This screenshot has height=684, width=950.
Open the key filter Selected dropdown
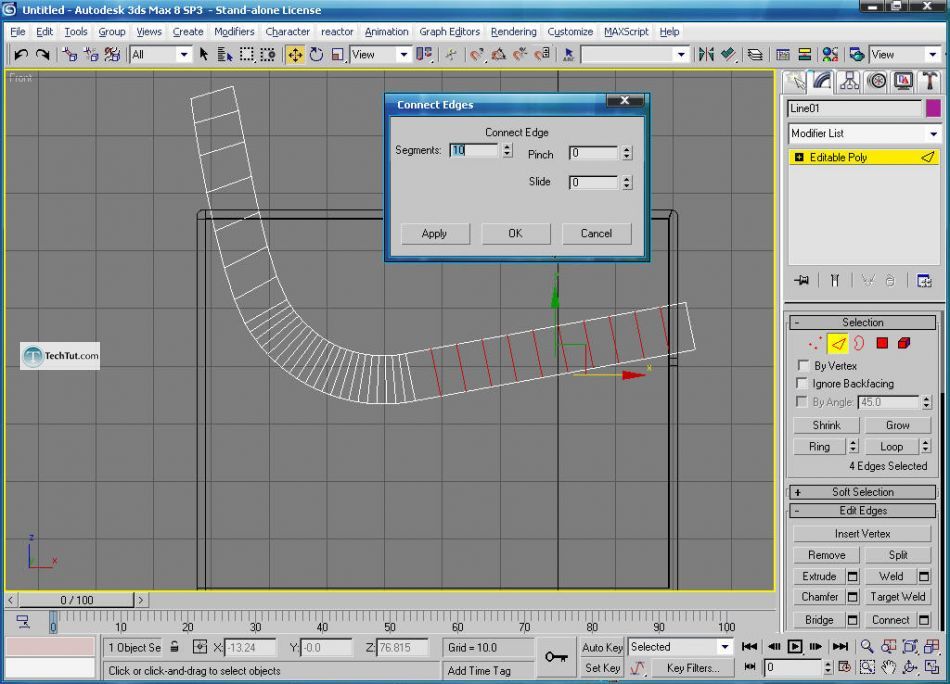pos(724,647)
